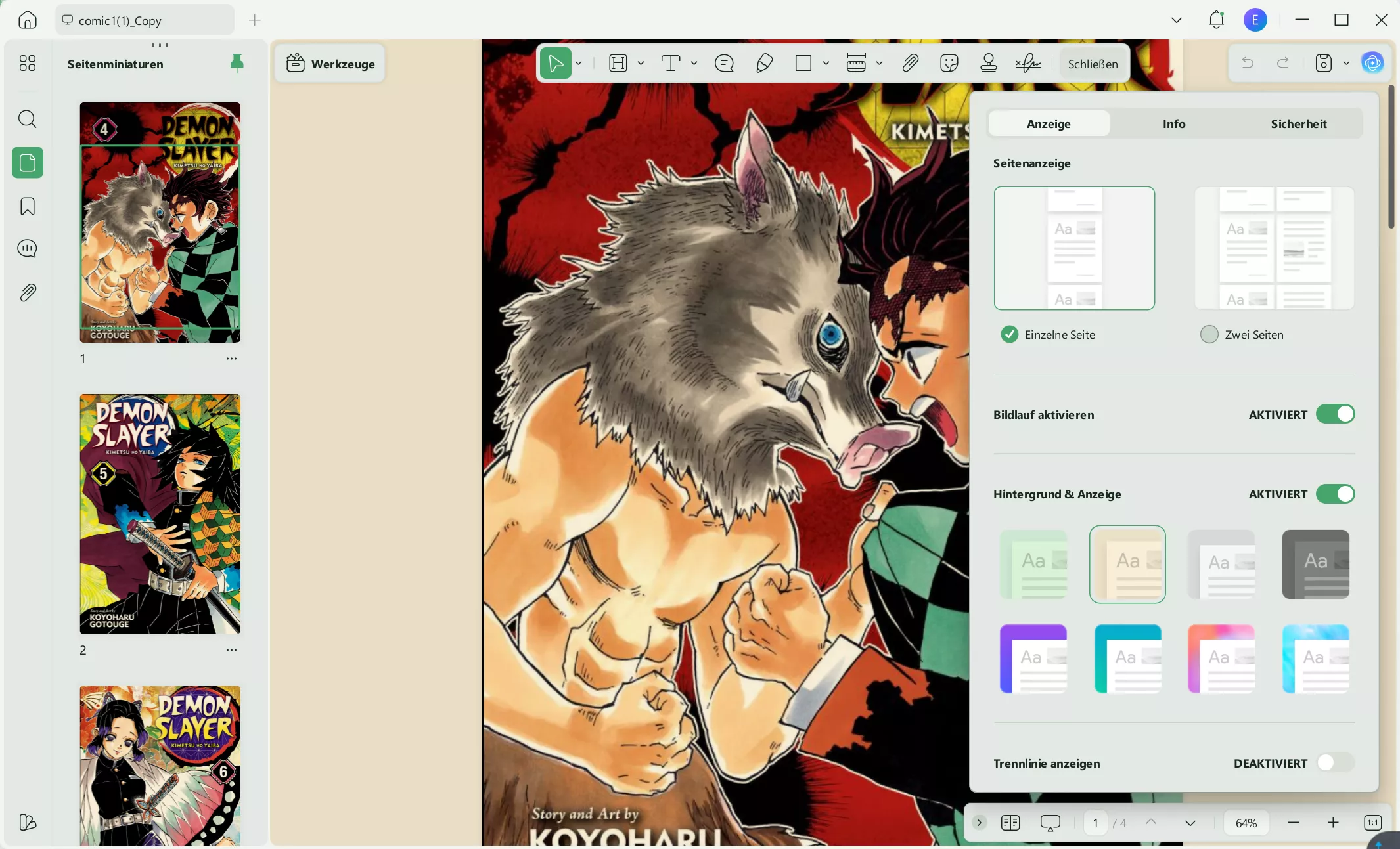Choose the teal background theme

tap(1127, 659)
